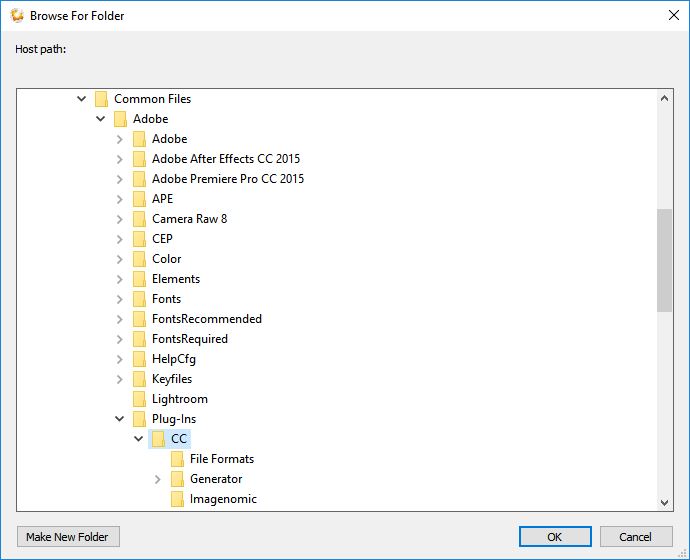Confirm selection with the OK button
The height and width of the screenshot is (560, 690).
(555, 537)
